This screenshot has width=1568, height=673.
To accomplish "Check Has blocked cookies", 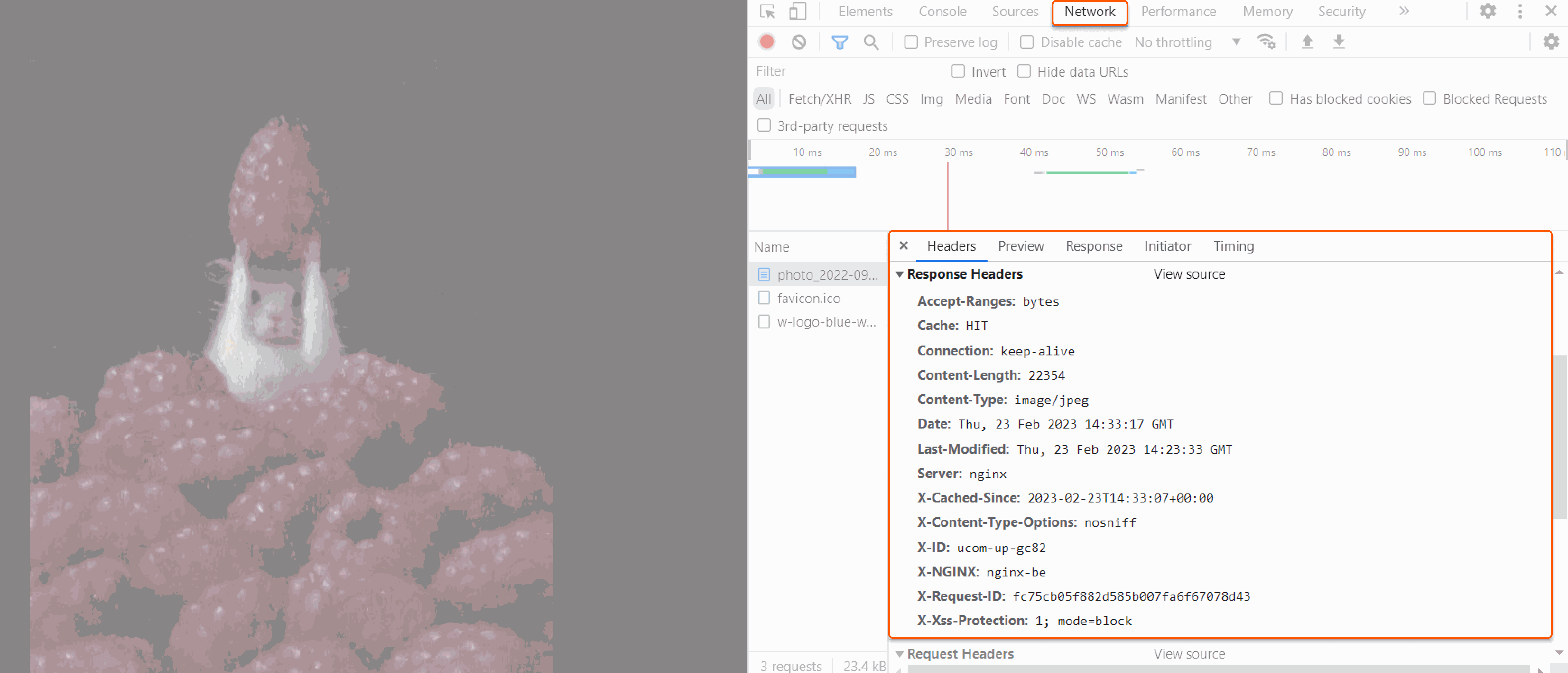I will (x=1276, y=98).
